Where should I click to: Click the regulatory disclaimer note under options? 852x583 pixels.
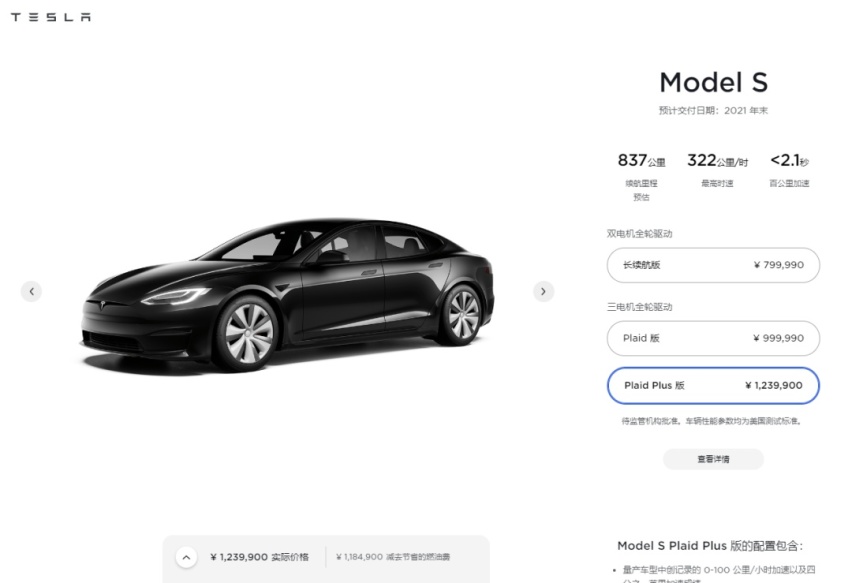712,421
